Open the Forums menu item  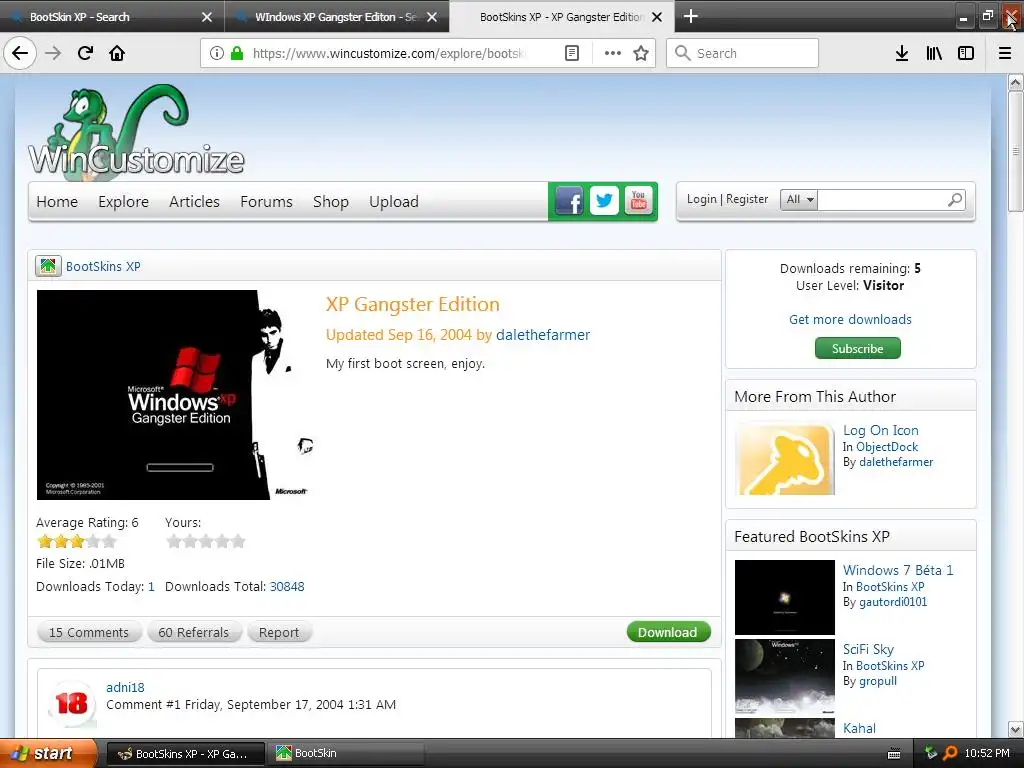(x=266, y=202)
